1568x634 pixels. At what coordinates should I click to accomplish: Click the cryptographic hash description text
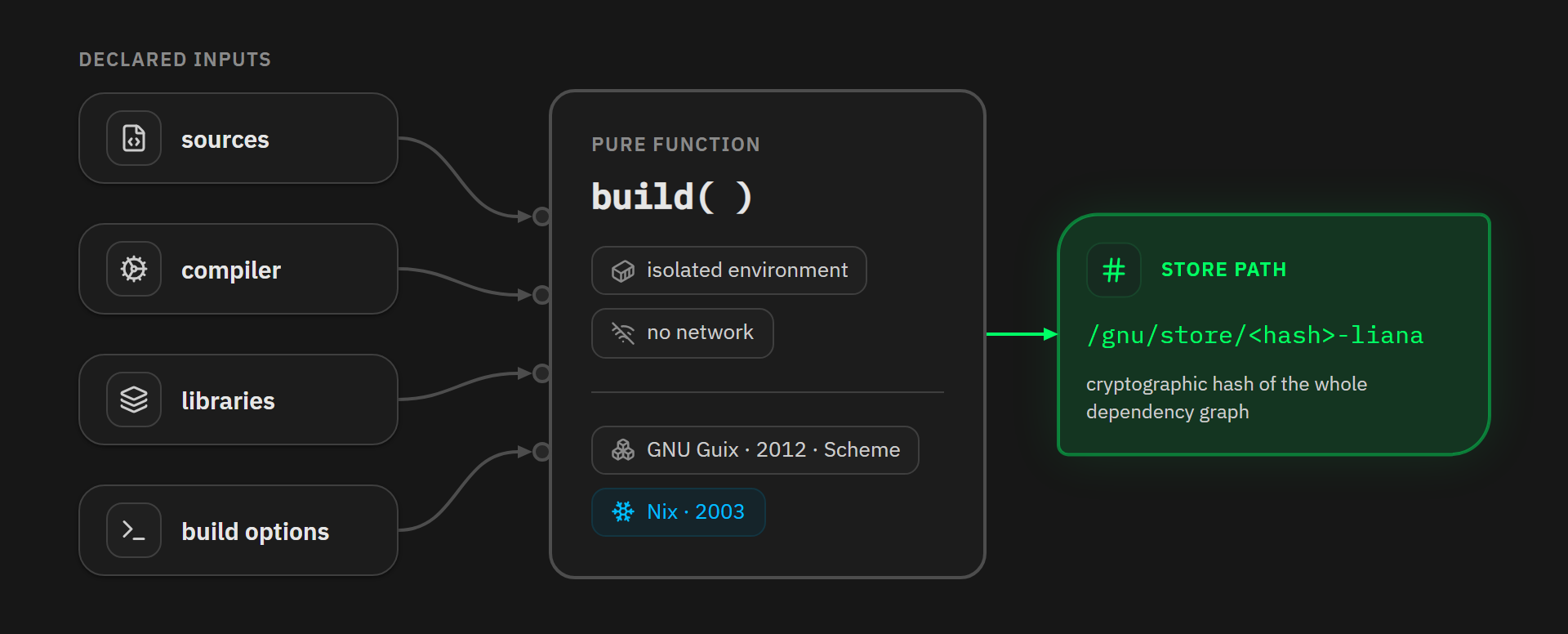1227,398
